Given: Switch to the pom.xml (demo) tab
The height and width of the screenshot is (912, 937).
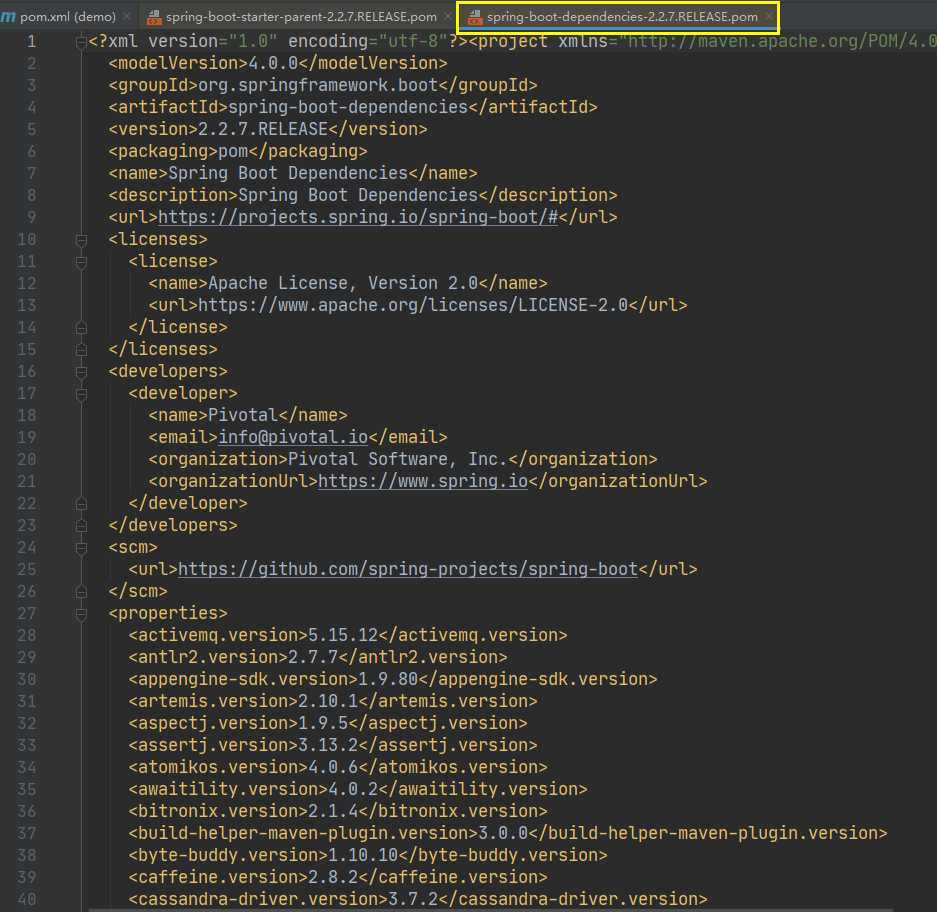Looking at the screenshot, I should click(x=68, y=17).
